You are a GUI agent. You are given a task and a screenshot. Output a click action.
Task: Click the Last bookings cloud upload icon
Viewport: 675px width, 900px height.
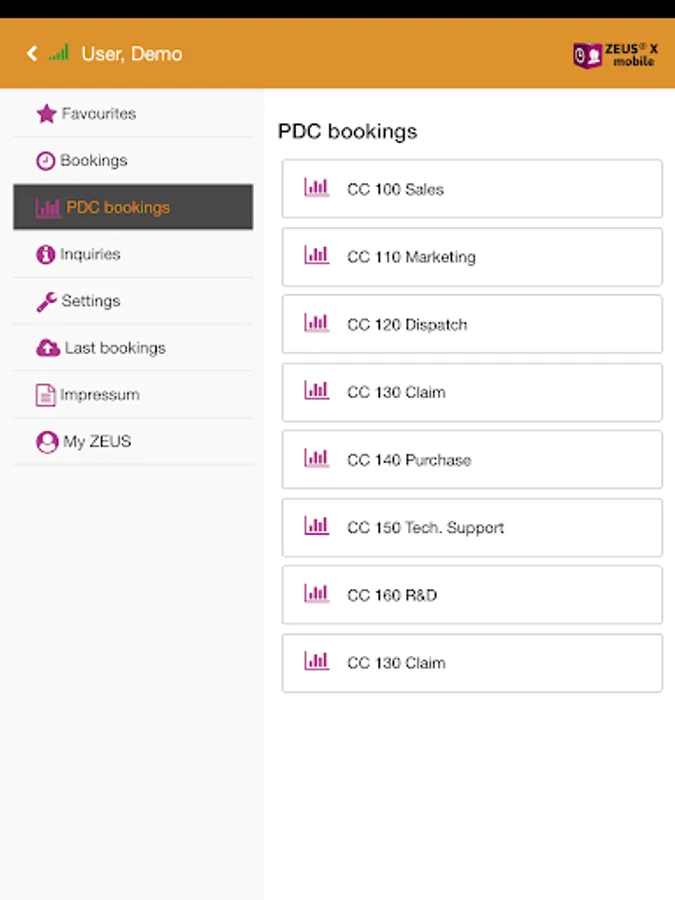[x=47, y=348]
